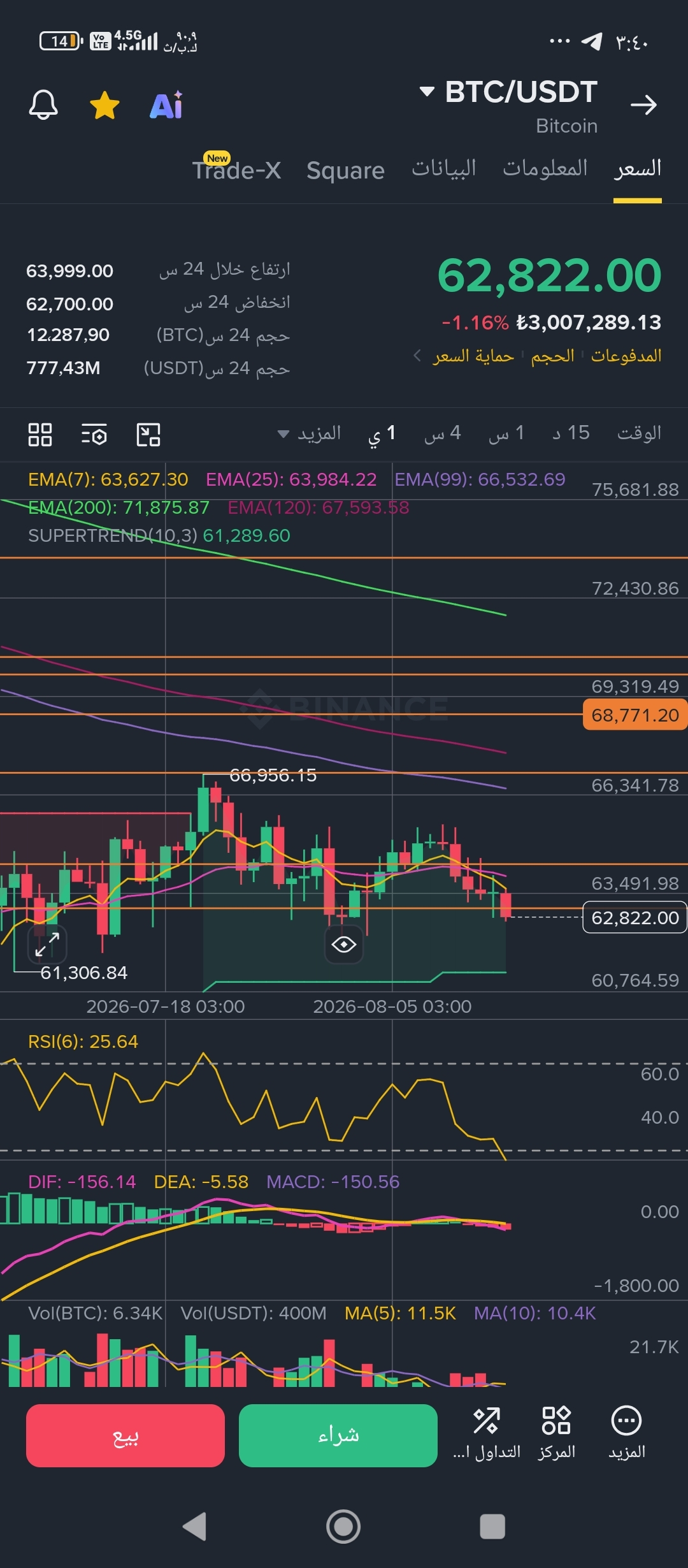688x1568 pixels.
Task: Tap the Android back navigation button
Action: [194, 1527]
